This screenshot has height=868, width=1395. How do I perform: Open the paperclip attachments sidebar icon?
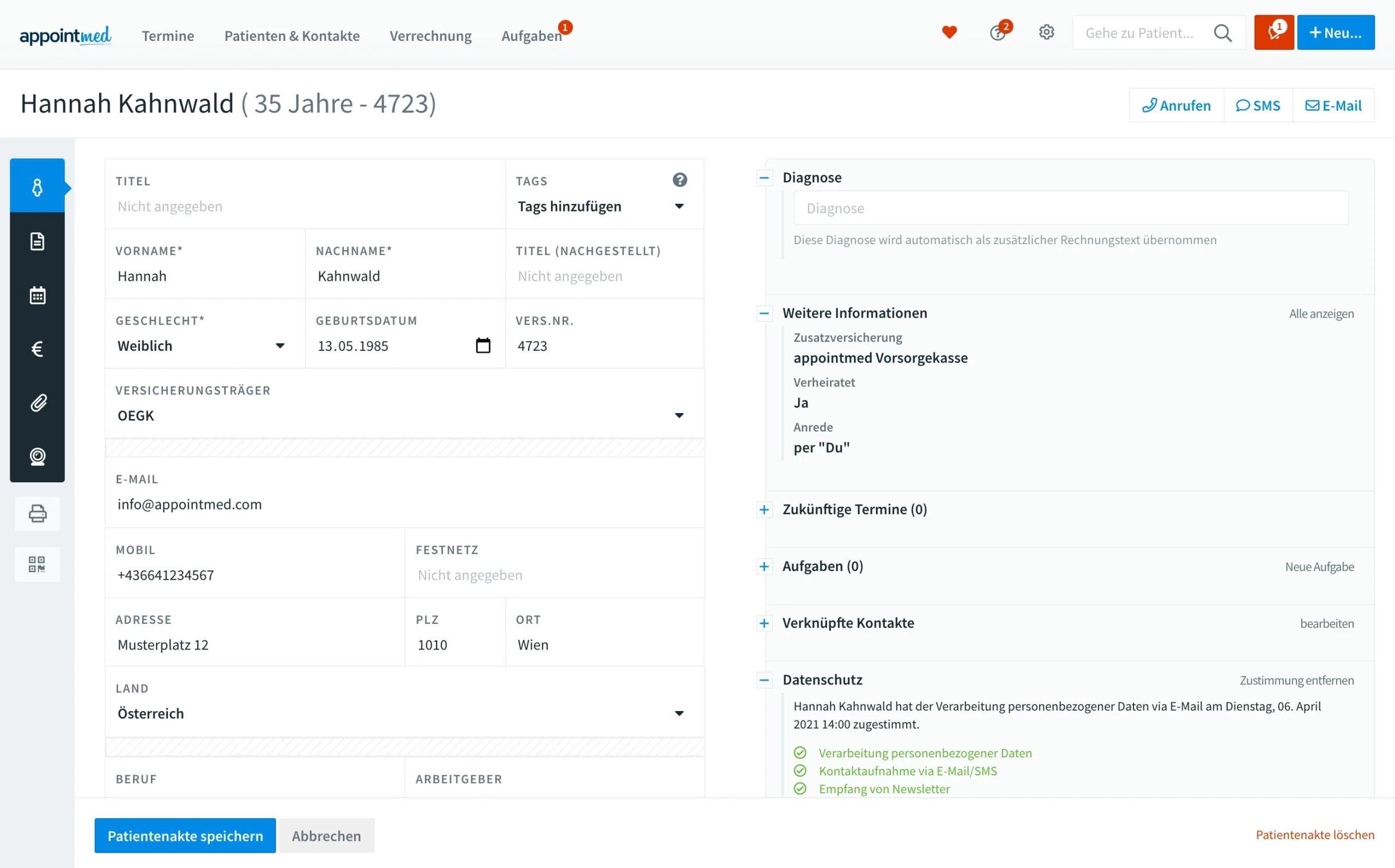click(x=37, y=403)
